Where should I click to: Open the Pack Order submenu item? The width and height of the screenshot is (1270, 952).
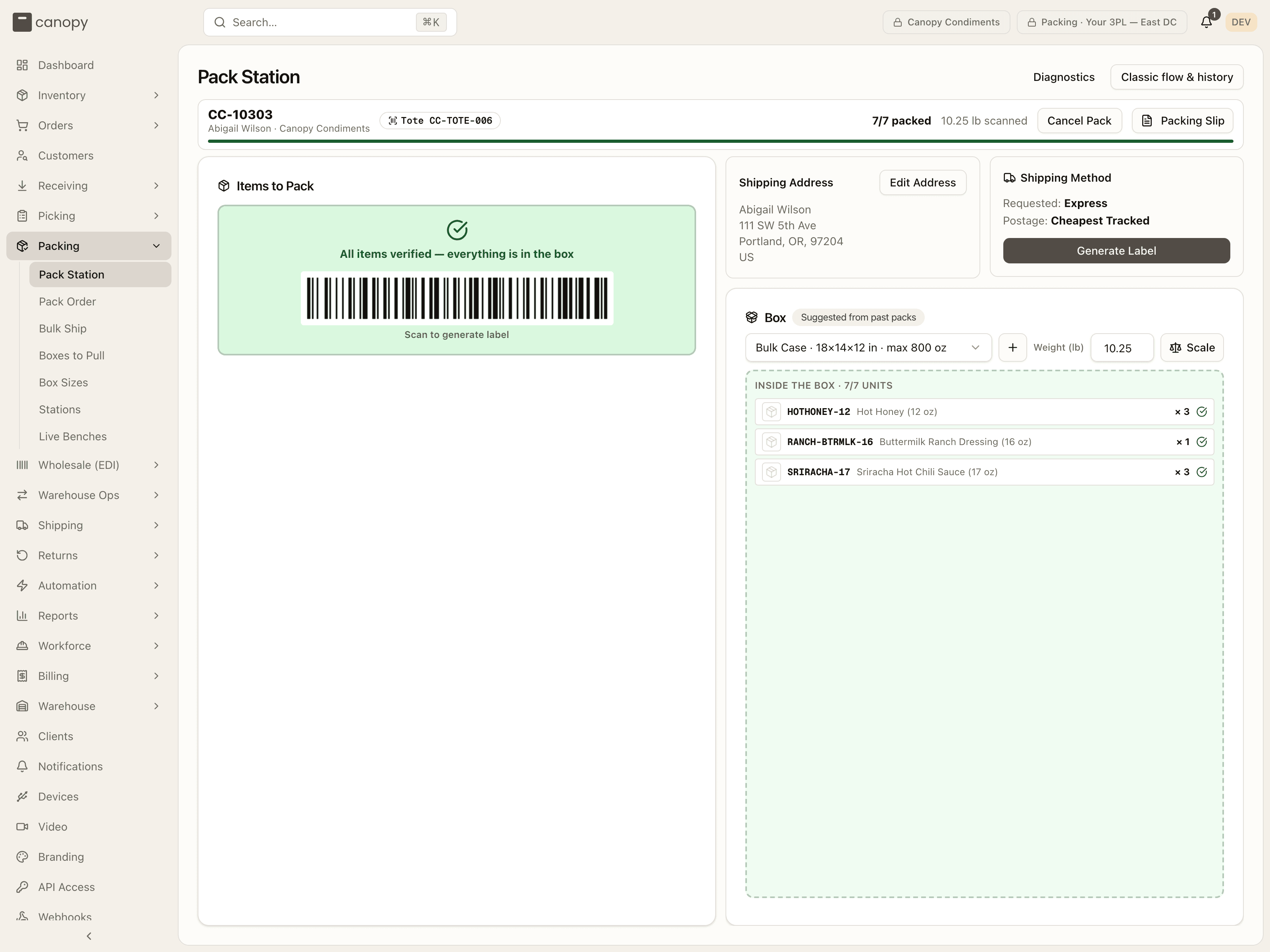click(x=100, y=301)
